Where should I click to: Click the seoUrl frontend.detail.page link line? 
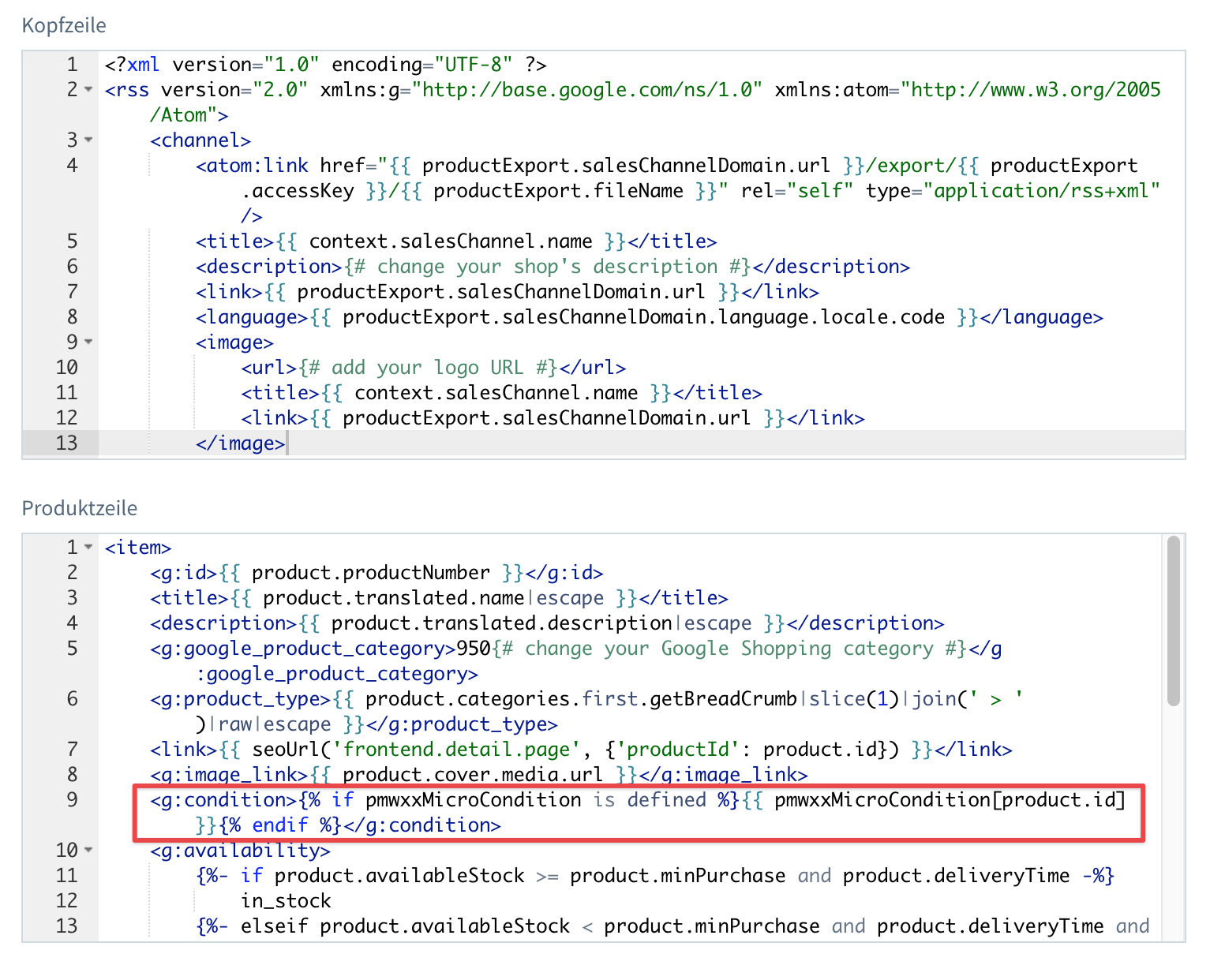point(581,750)
